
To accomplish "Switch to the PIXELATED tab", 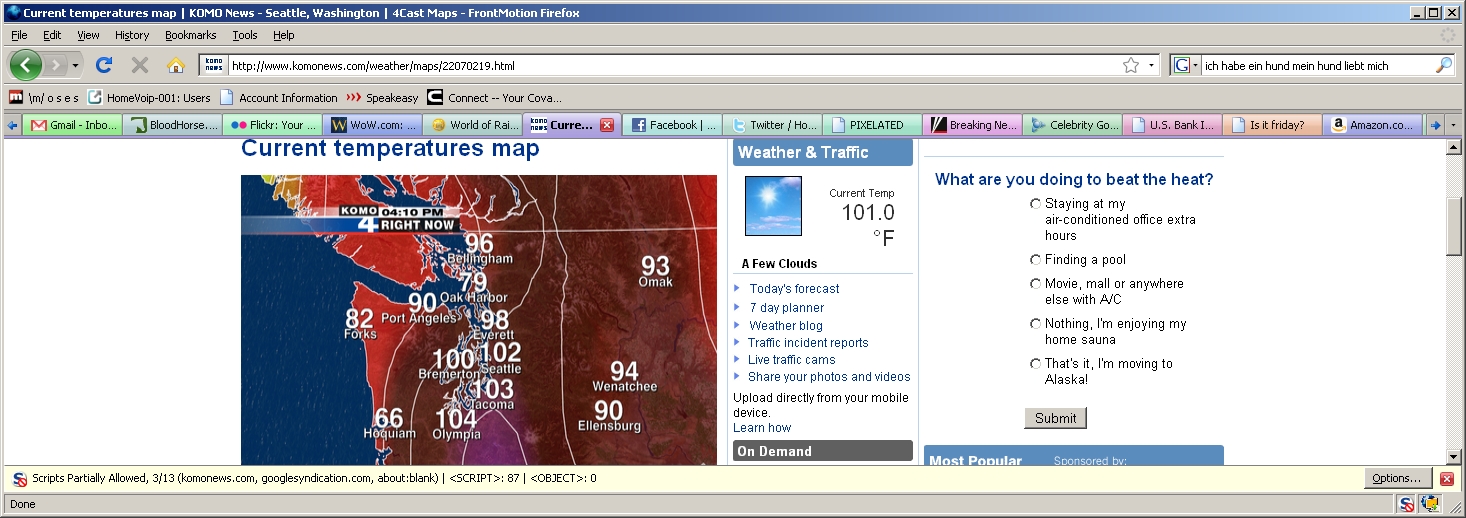I will click(x=873, y=125).
